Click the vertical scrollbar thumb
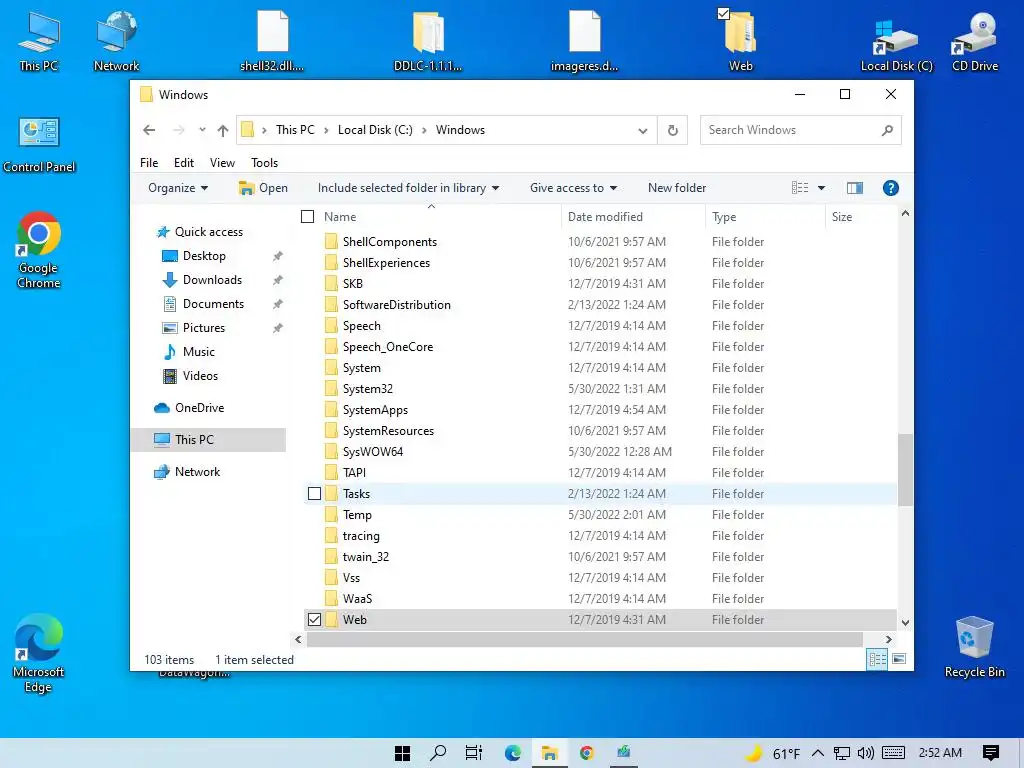The width and height of the screenshot is (1024, 768). point(905,470)
